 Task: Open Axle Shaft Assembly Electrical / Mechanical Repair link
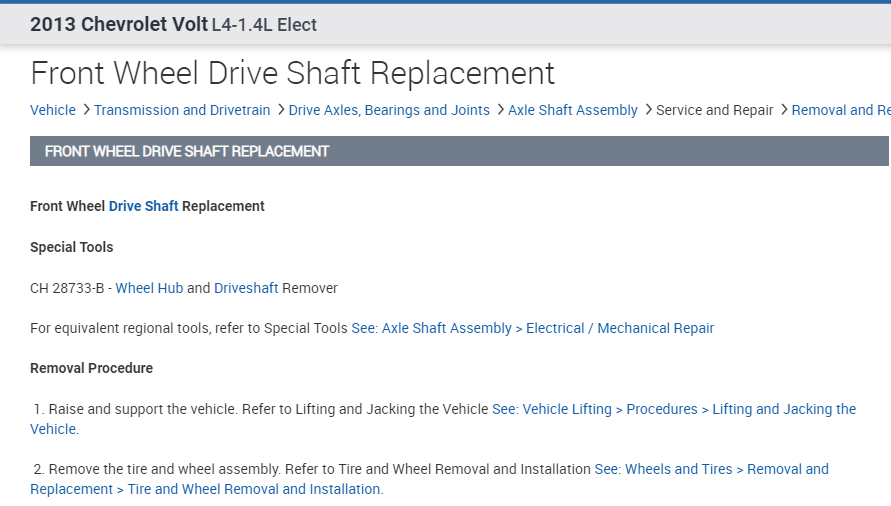(x=533, y=328)
